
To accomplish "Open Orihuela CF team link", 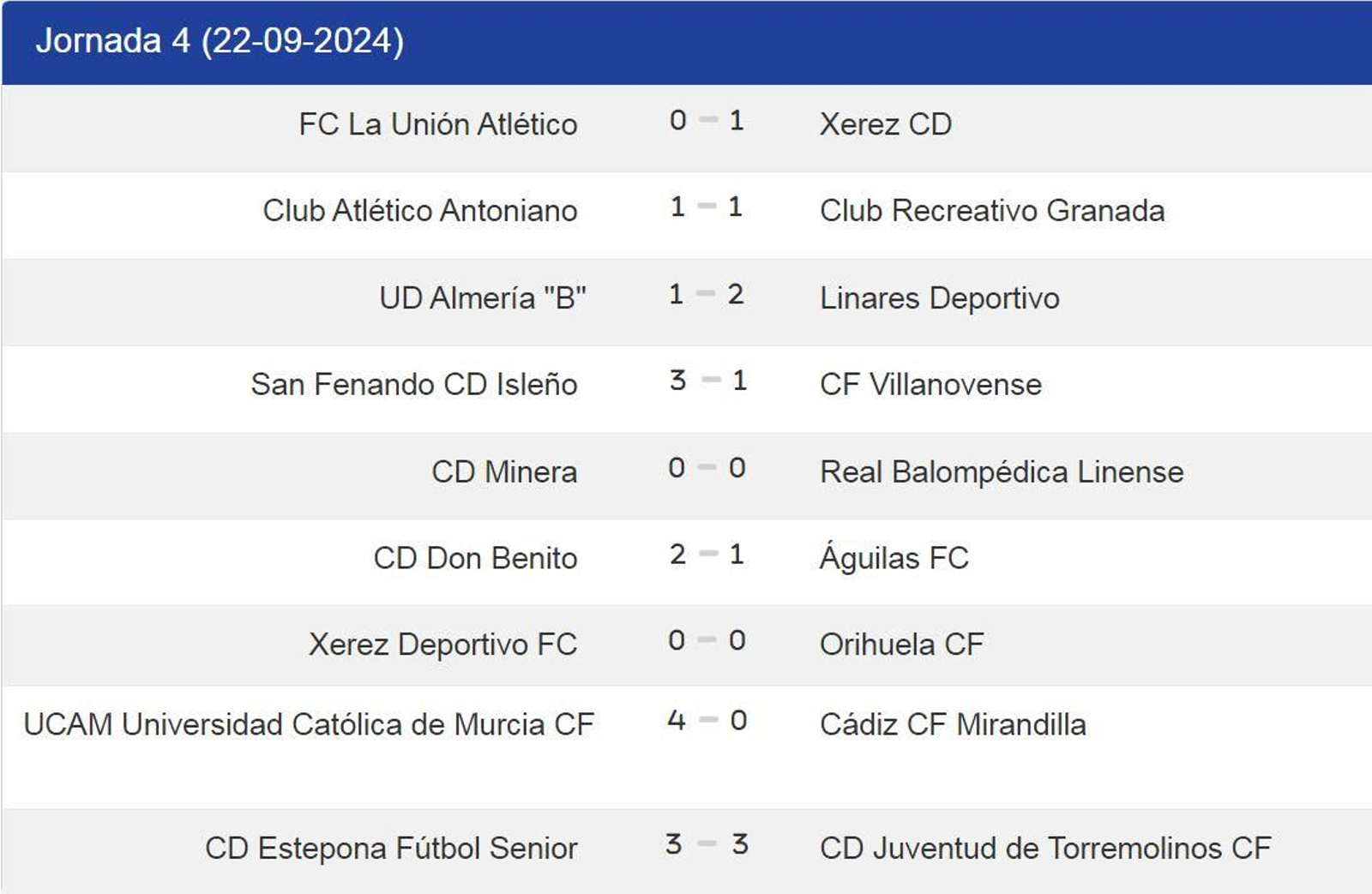I will (901, 645).
